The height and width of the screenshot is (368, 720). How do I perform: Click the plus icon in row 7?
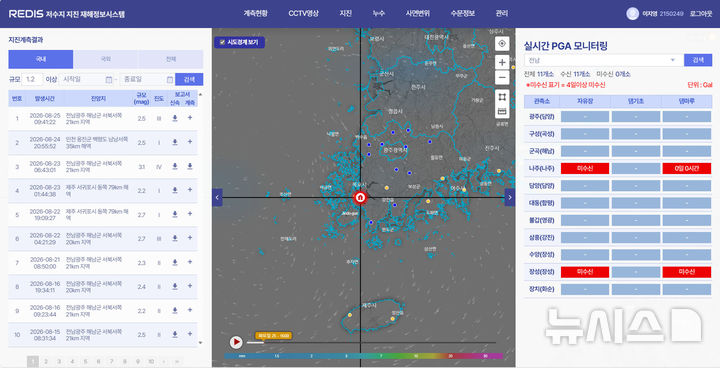coord(190,262)
